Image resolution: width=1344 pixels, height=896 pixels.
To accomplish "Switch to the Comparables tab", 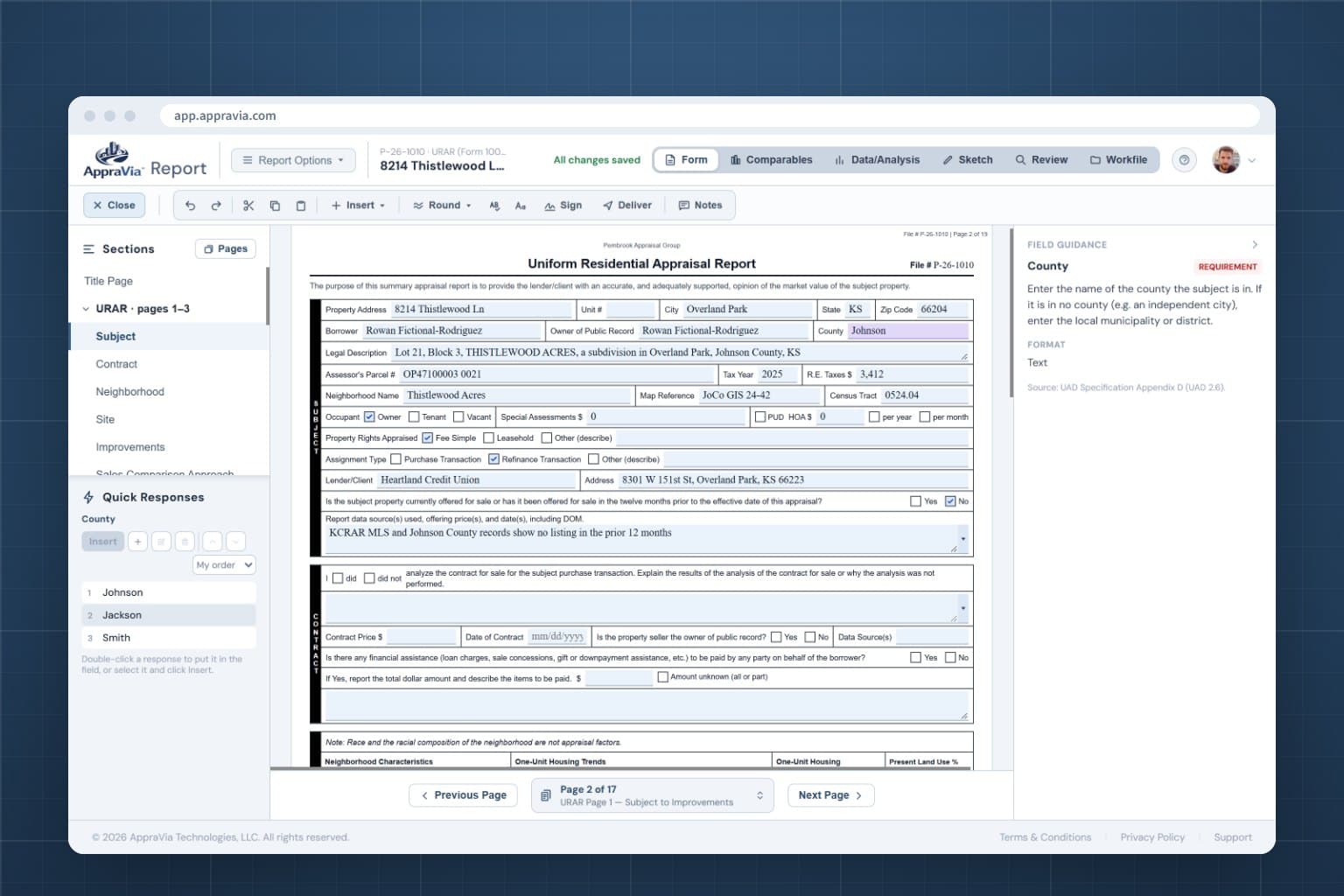I will click(771, 160).
